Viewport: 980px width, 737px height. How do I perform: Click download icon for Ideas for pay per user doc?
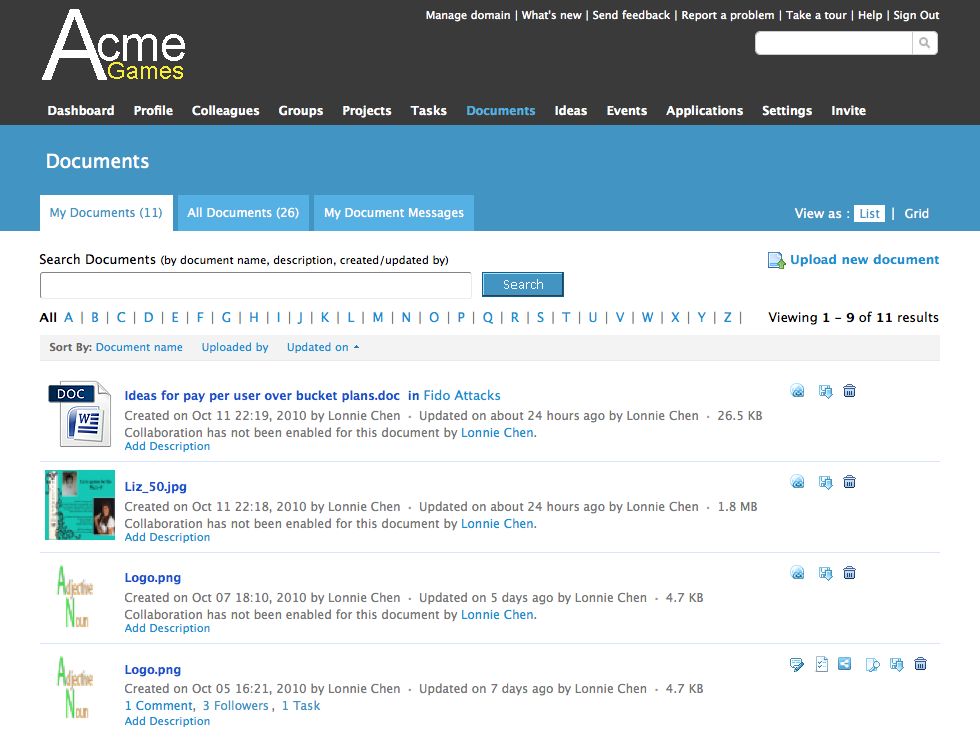pyautogui.click(x=825, y=391)
